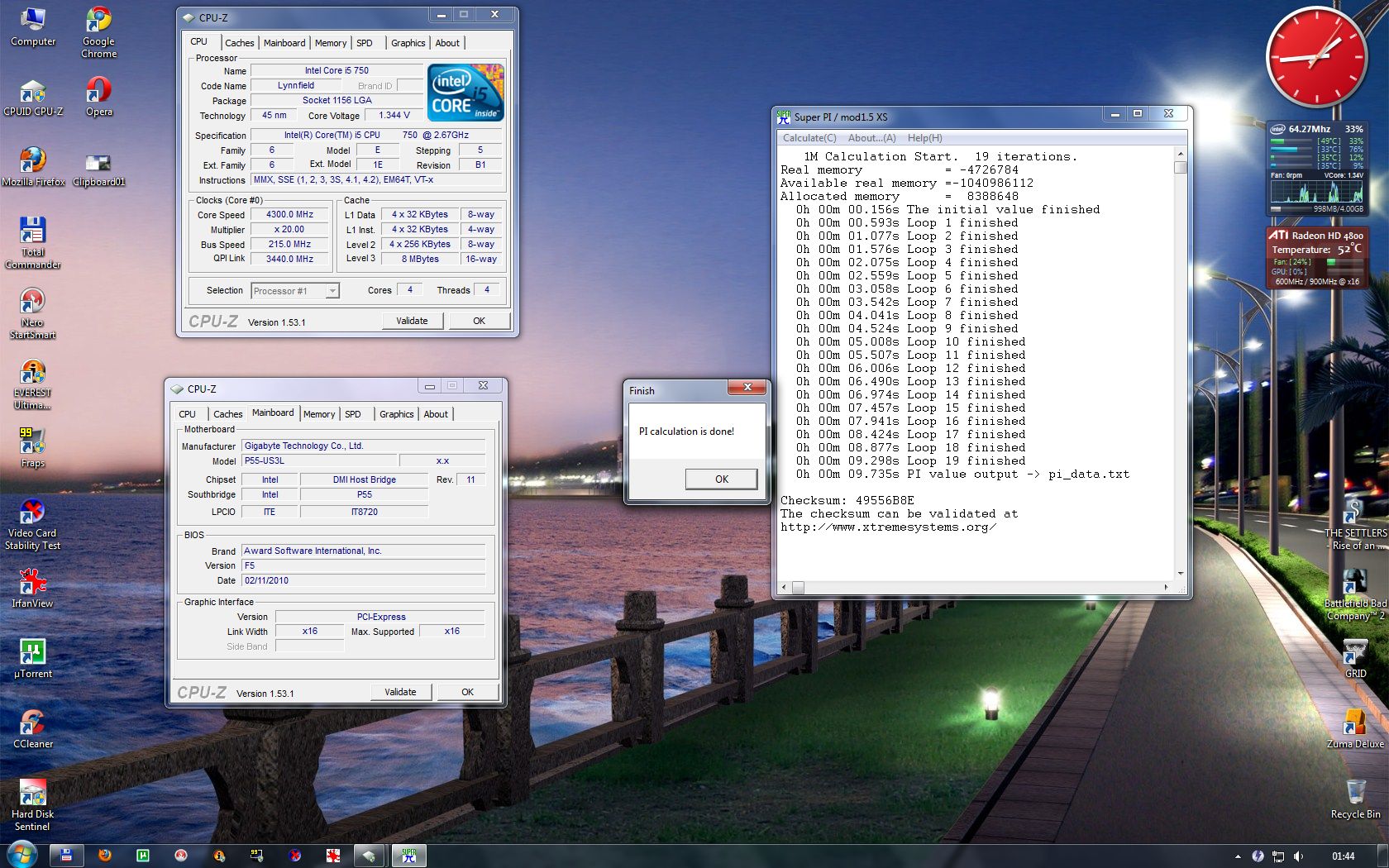The height and width of the screenshot is (868, 1389).
Task: Show hidden tray icons arrow
Action: point(1238,856)
